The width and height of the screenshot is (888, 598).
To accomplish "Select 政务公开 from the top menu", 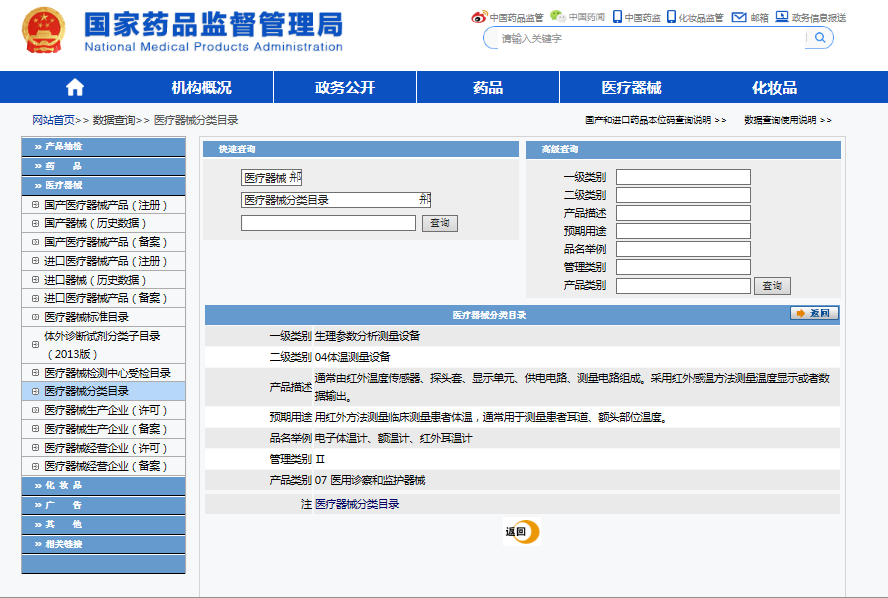I will (x=344, y=88).
